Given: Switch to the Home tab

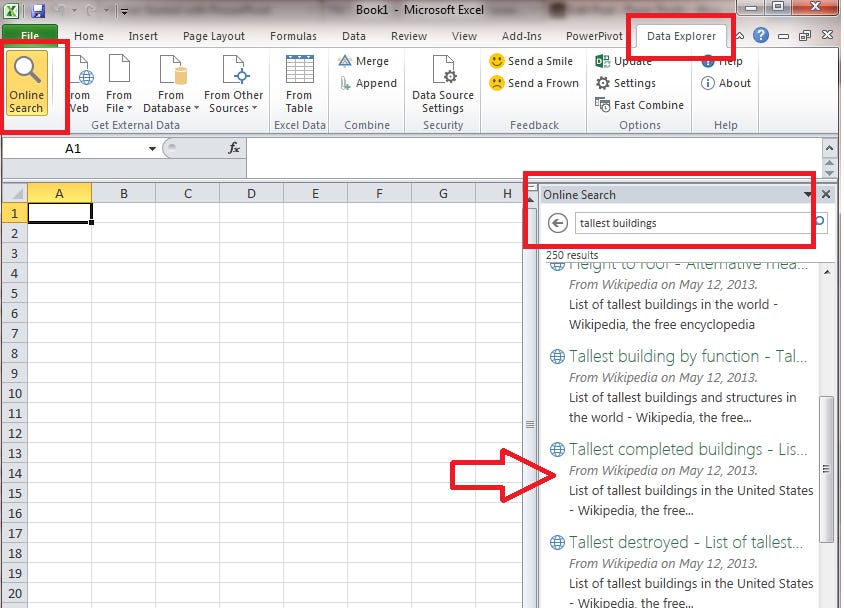Looking at the screenshot, I should (x=89, y=36).
